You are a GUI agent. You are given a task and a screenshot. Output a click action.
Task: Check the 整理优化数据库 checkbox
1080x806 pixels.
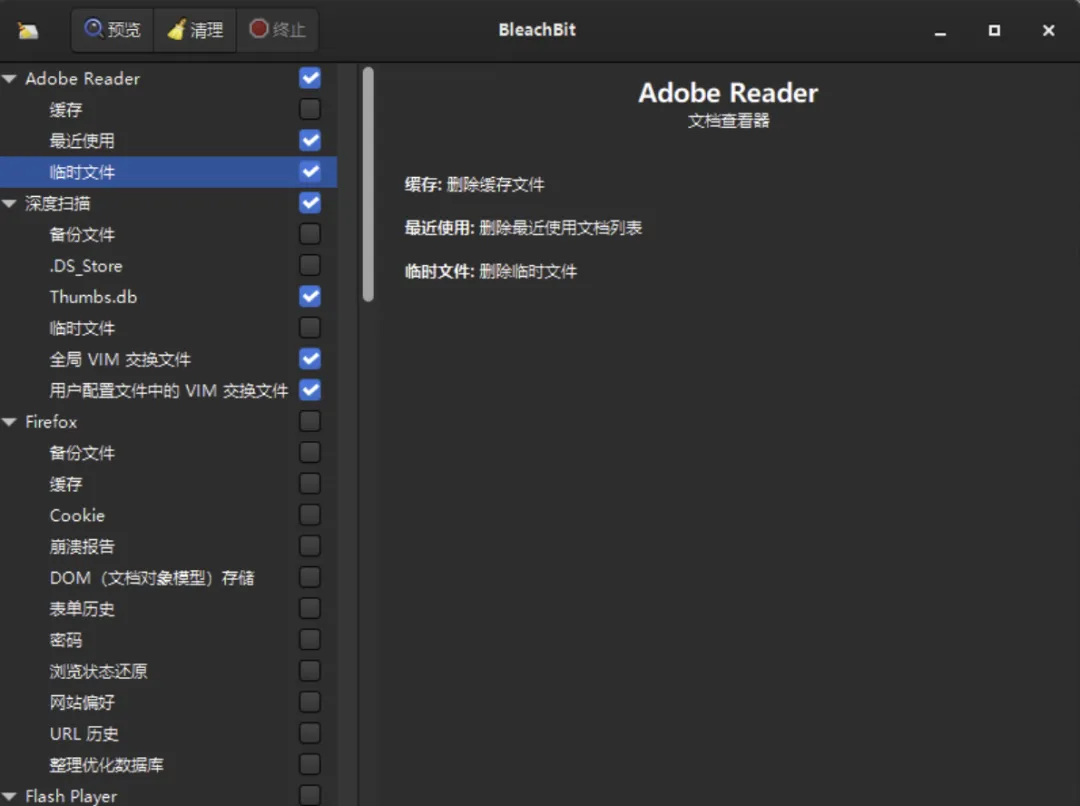310,765
